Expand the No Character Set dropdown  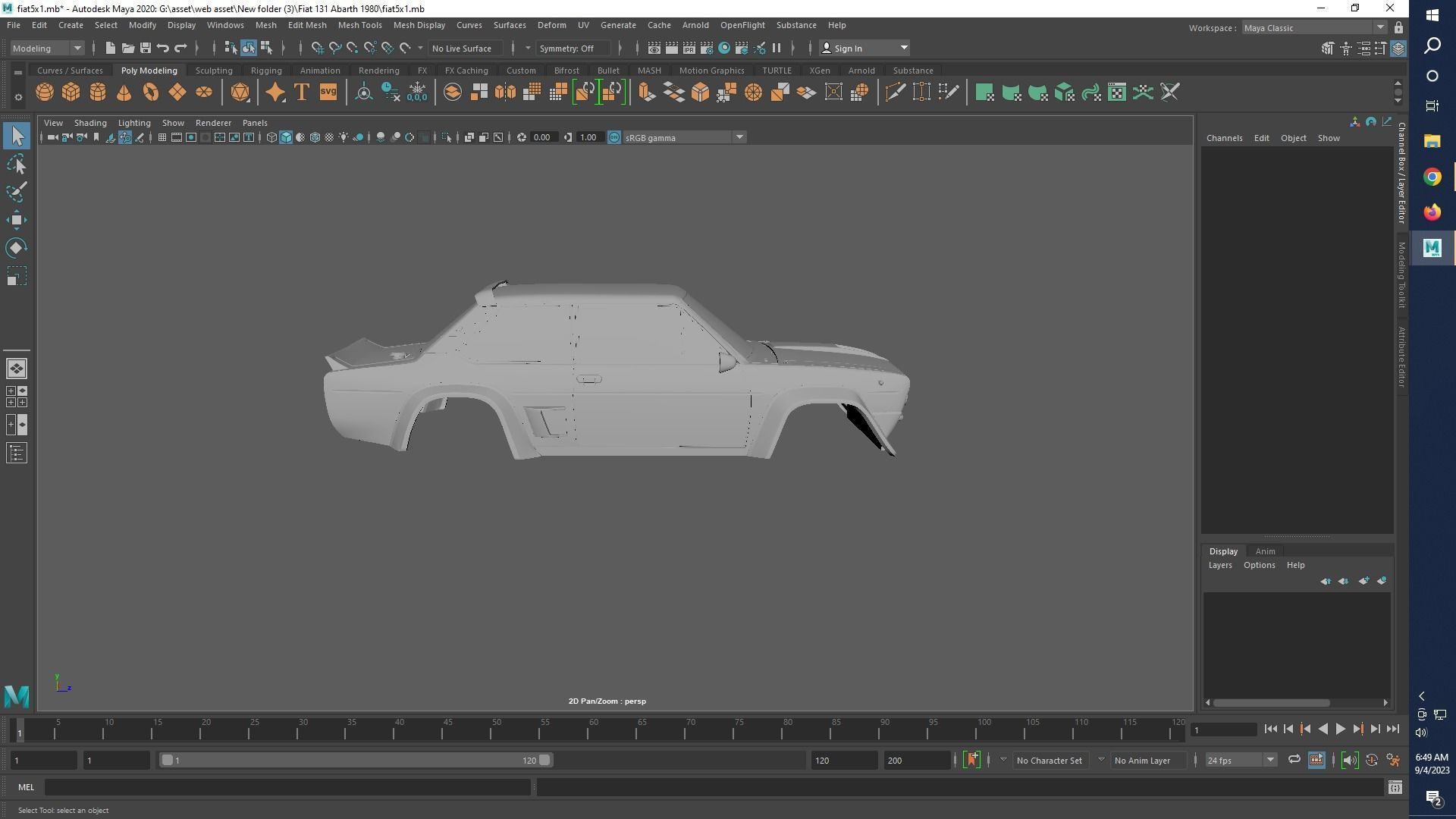[x=1003, y=760]
